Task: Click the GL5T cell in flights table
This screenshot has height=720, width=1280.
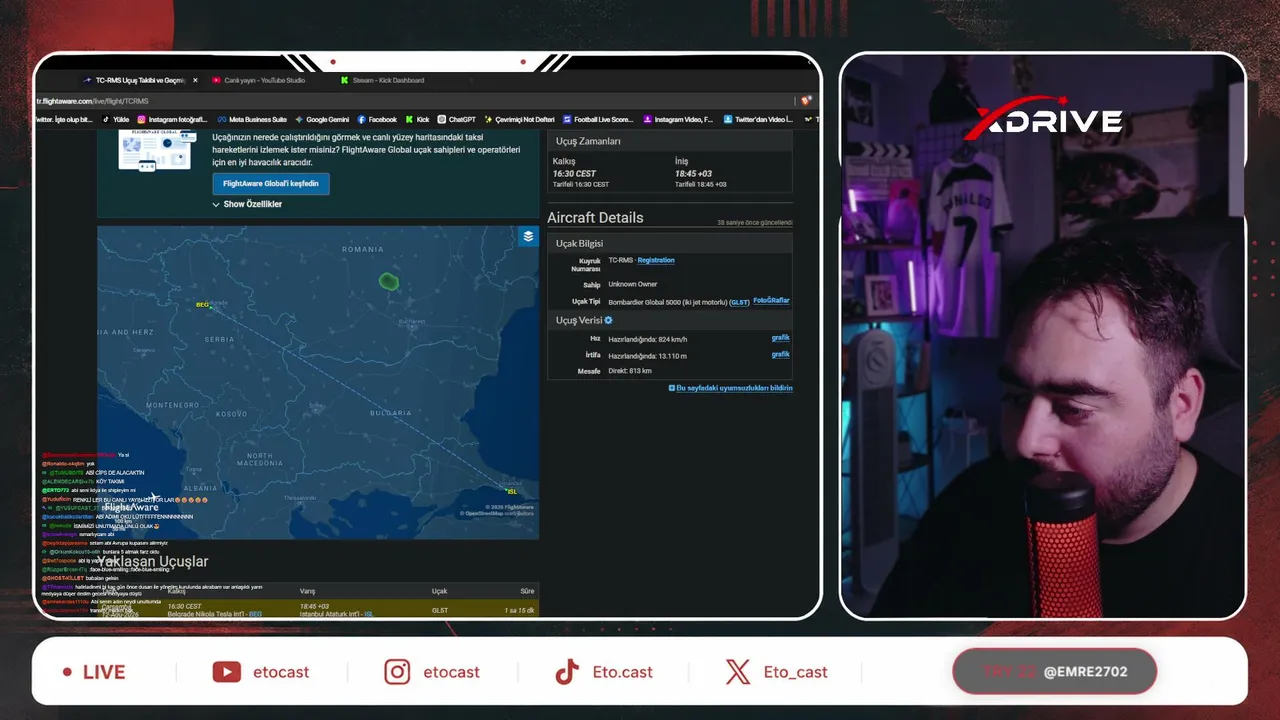Action: click(x=440, y=610)
